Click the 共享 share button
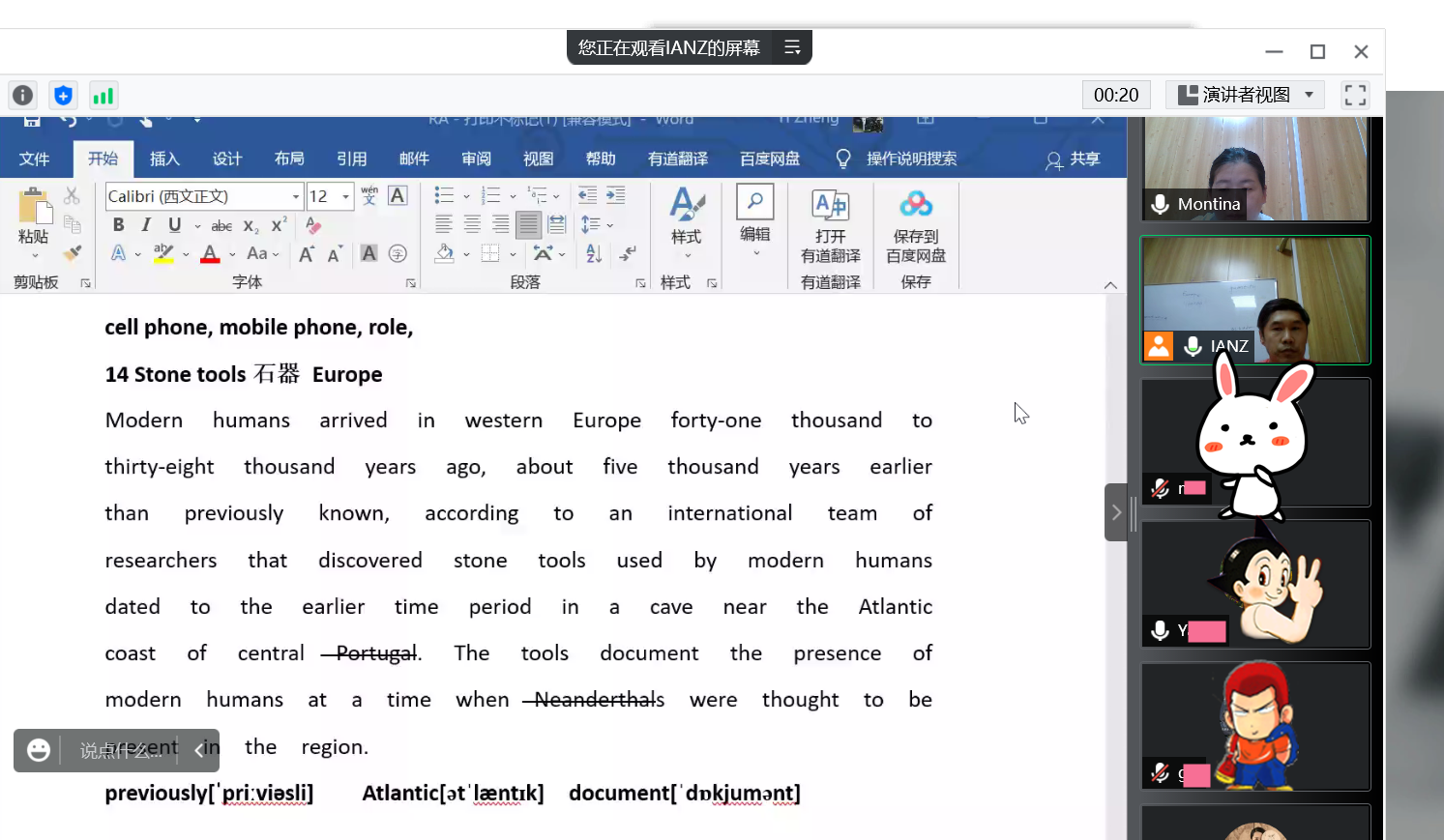The image size is (1444, 840). pos(1073,159)
